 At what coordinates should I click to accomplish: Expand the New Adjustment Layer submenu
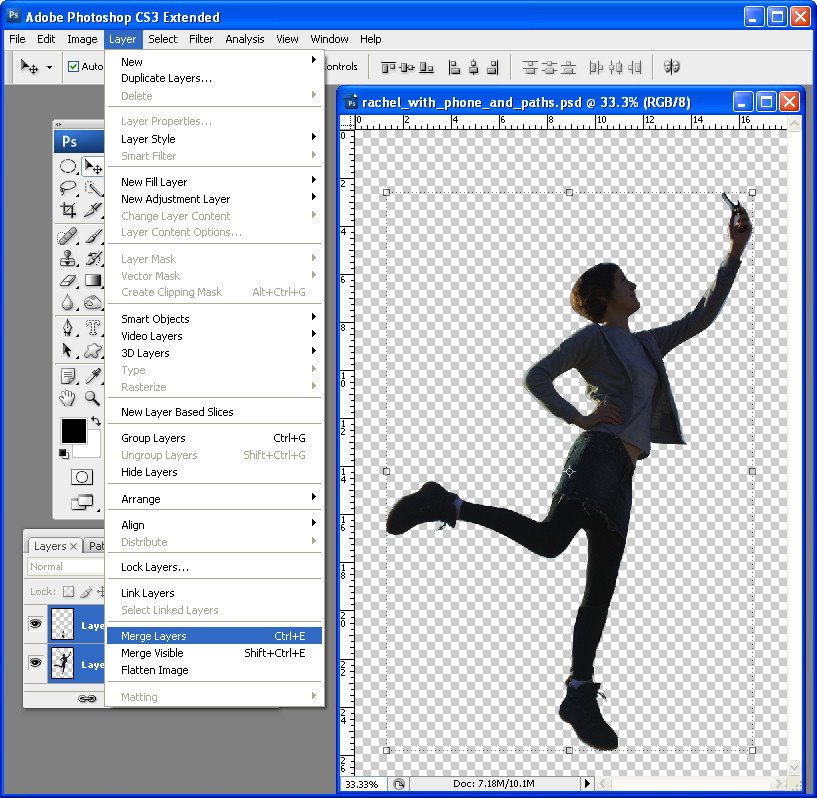click(x=215, y=199)
